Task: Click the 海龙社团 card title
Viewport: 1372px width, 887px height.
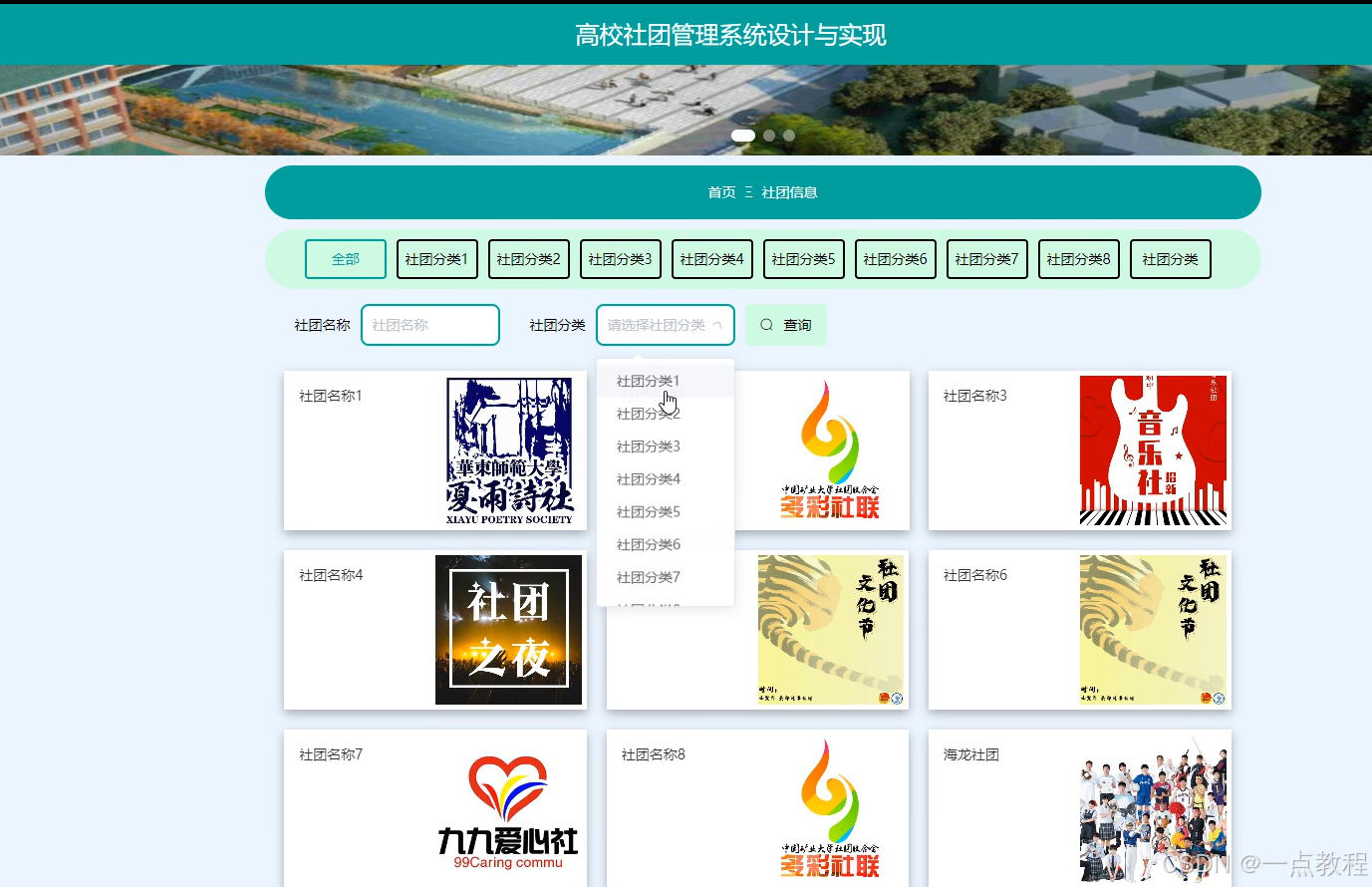Action: pyautogui.click(x=971, y=754)
